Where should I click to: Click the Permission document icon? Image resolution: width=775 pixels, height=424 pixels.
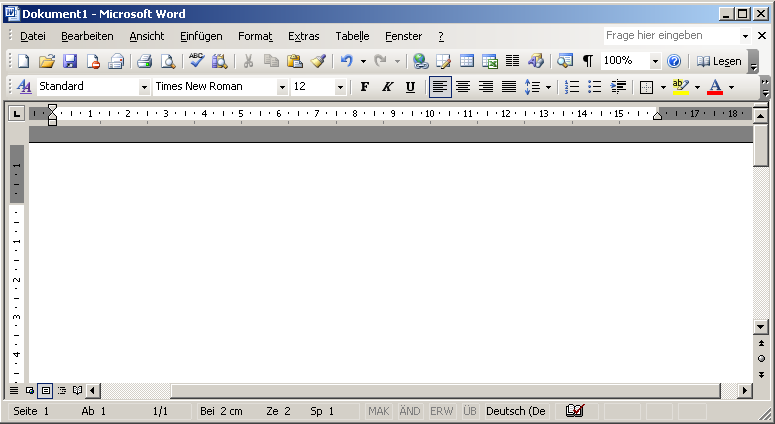tap(93, 61)
